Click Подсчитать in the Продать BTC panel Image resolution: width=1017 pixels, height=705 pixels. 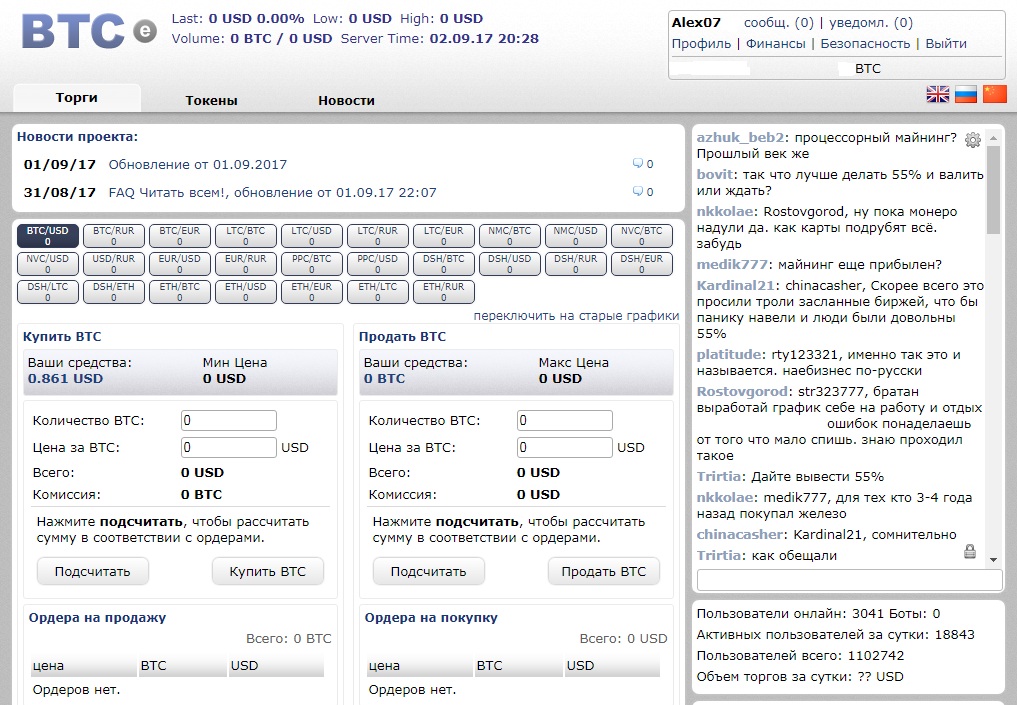(429, 571)
